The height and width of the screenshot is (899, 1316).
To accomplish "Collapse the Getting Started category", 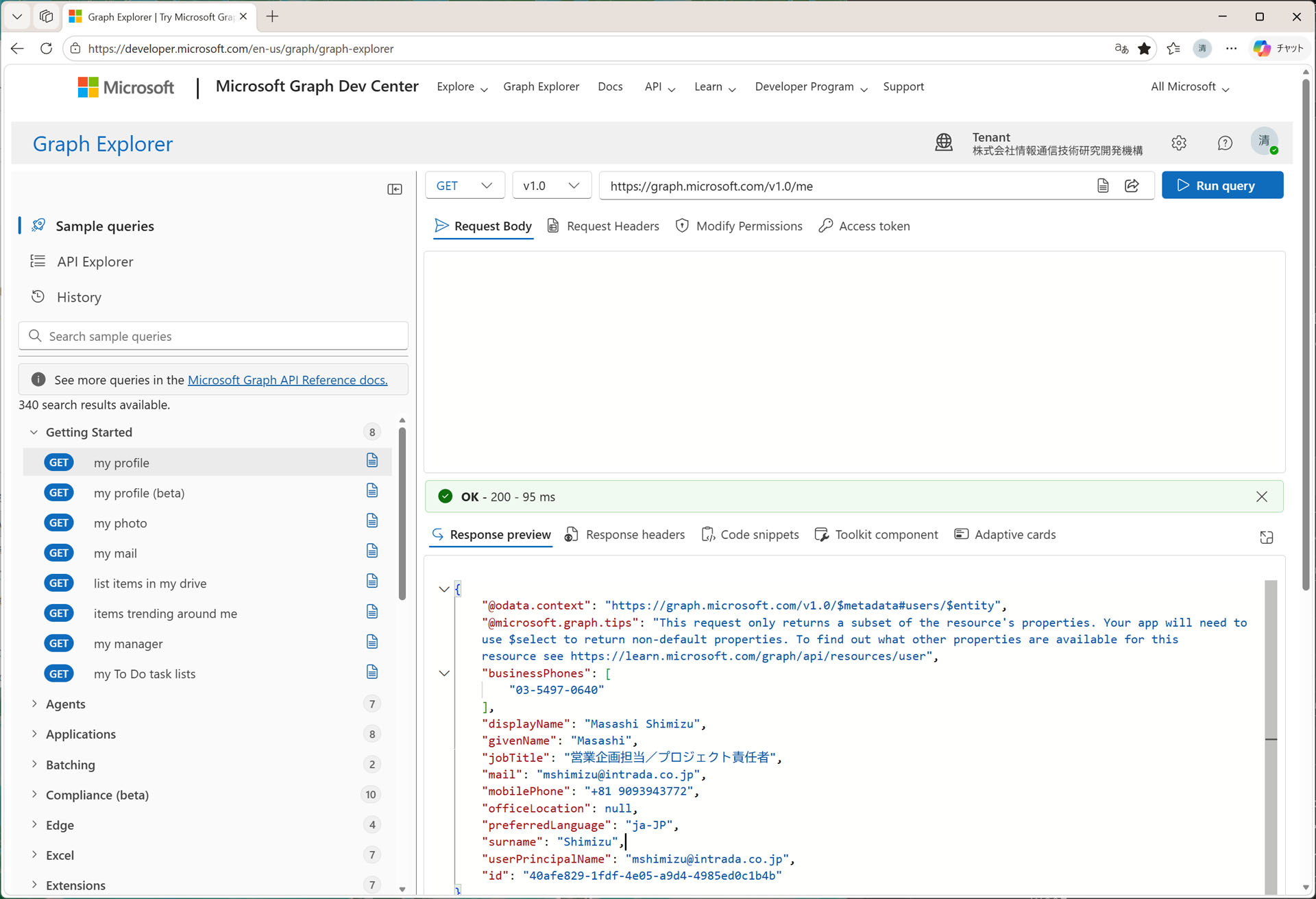I will click(34, 432).
